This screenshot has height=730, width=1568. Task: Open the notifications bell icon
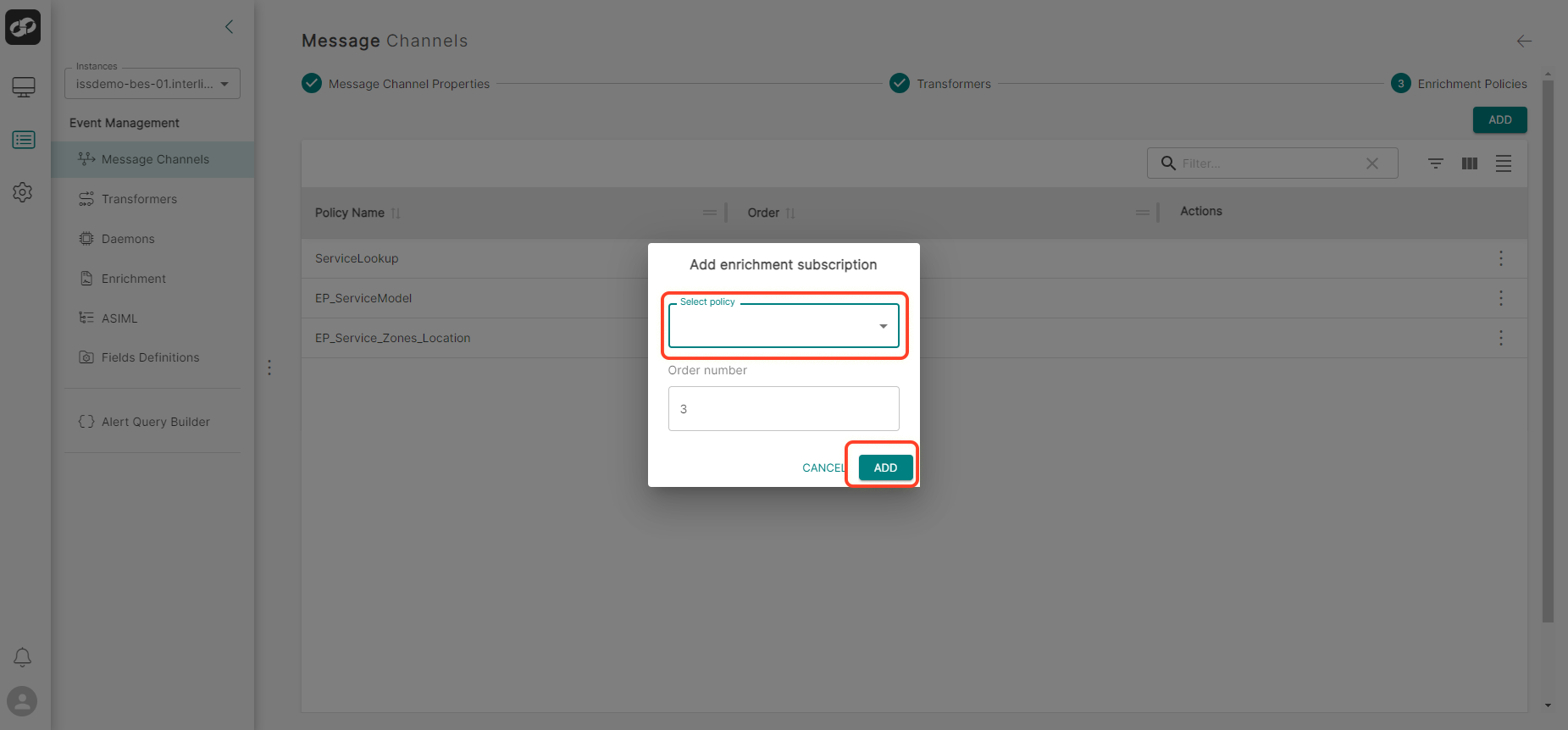click(23, 657)
